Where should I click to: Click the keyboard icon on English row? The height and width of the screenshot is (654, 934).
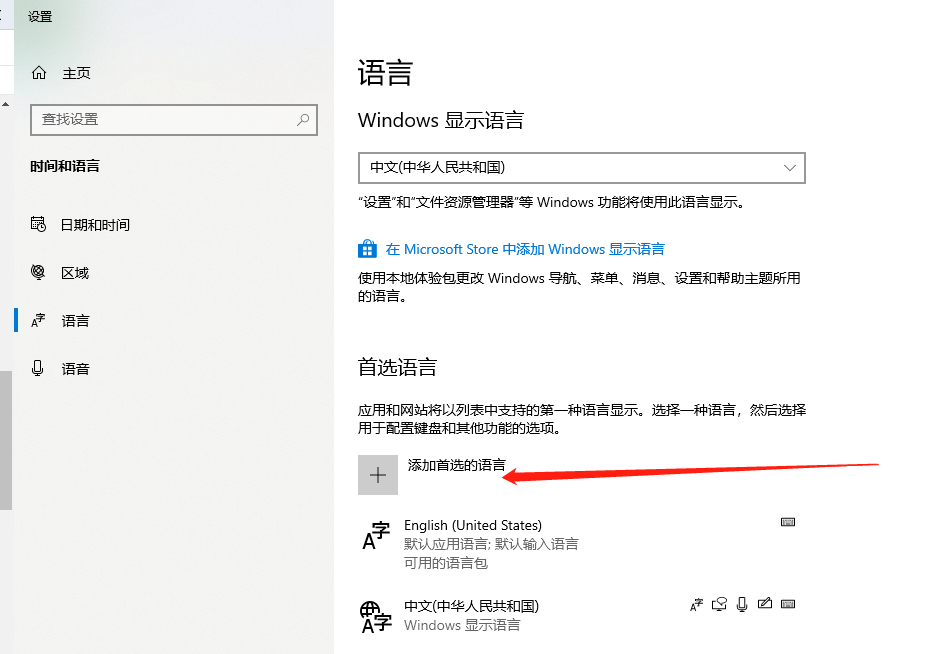788,522
